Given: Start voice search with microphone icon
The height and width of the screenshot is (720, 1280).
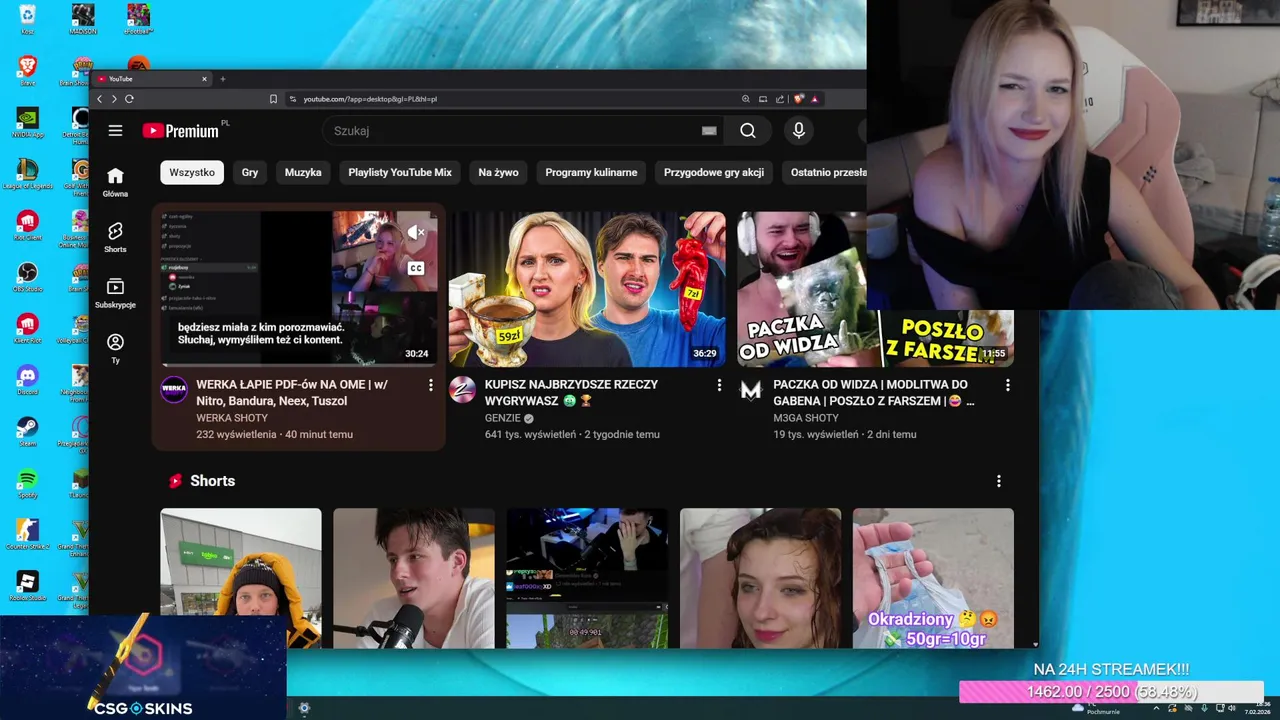Looking at the screenshot, I should point(798,131).
